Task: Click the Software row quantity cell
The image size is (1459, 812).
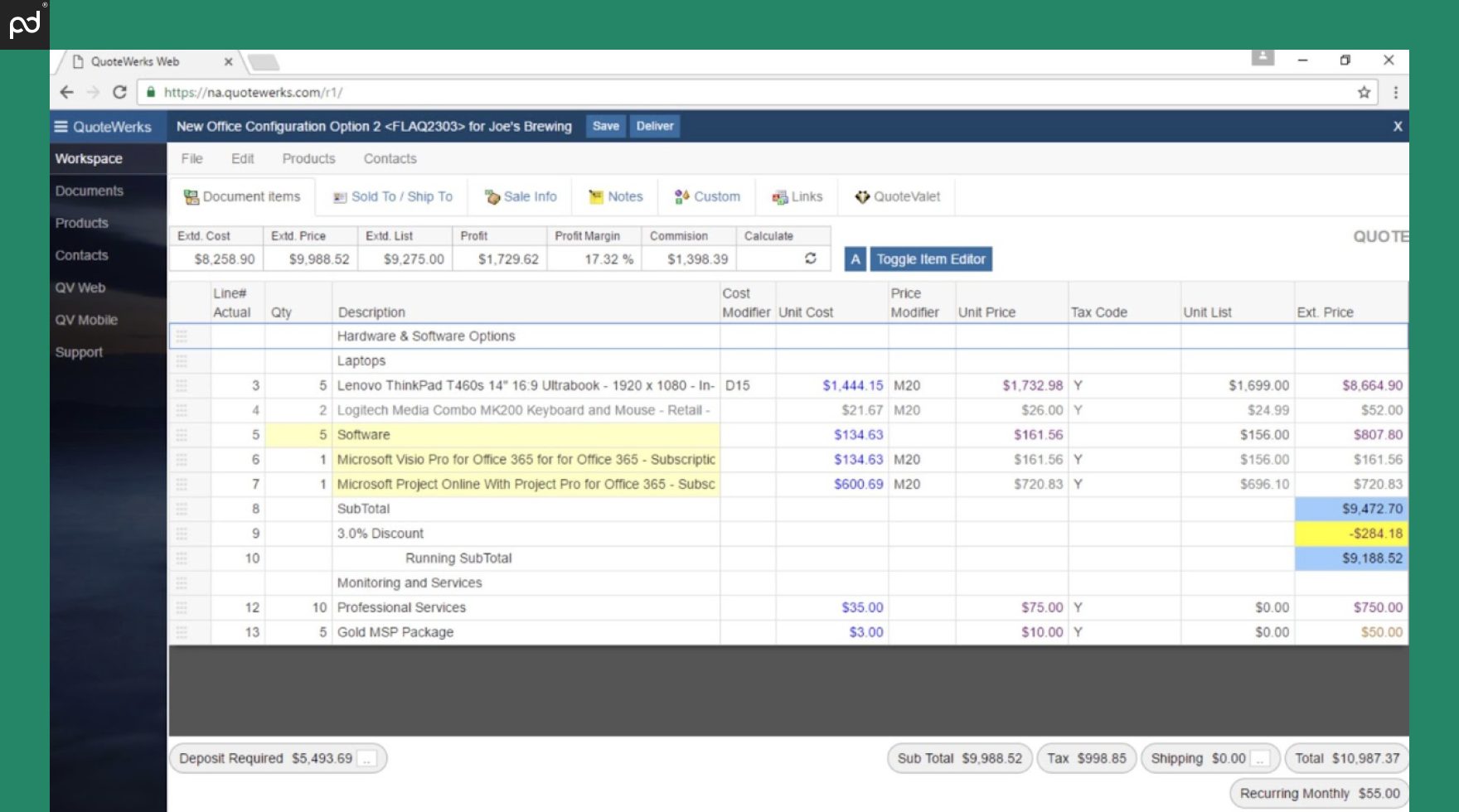Action: pos(298,434)
